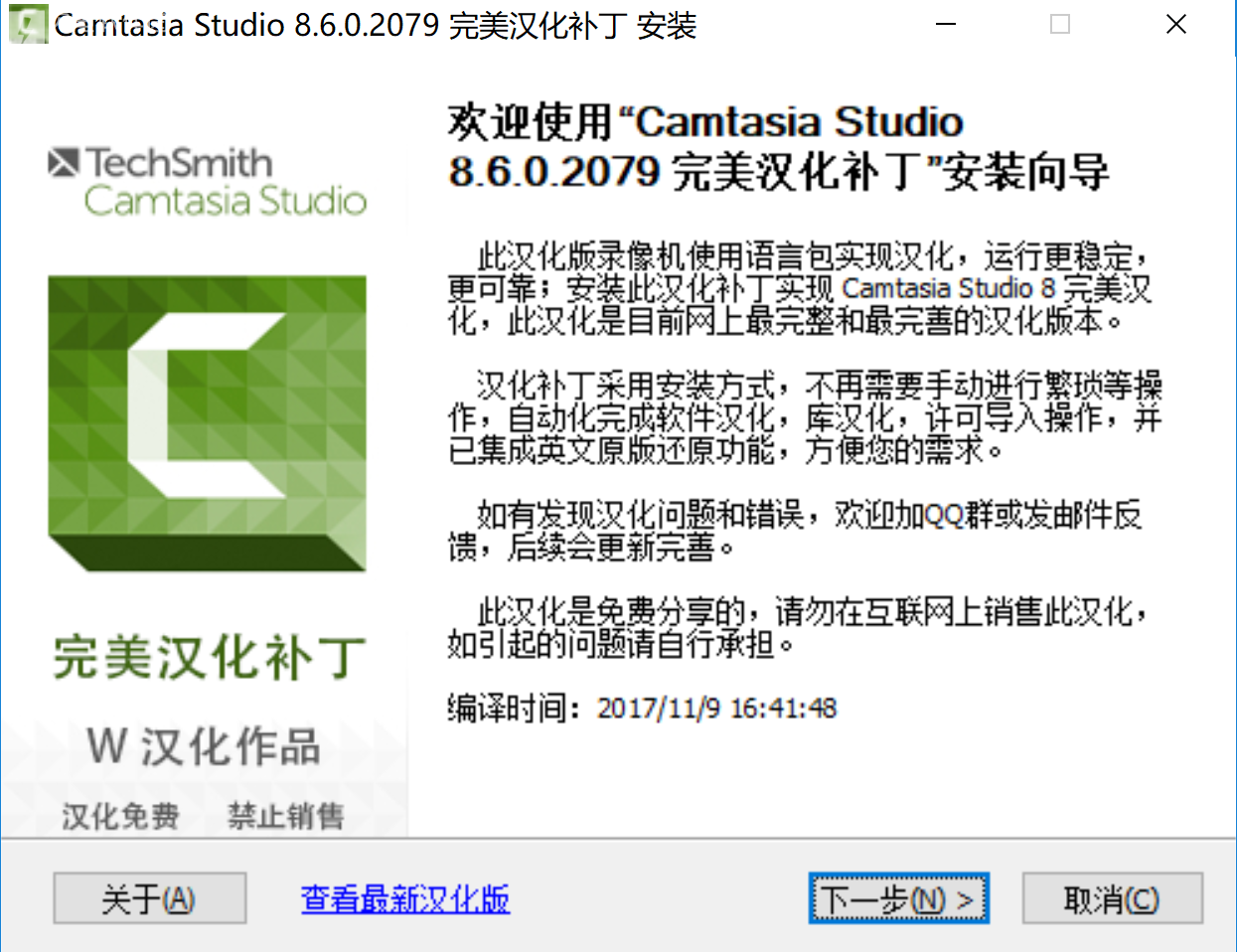
Task: Click the disabled maximize button
Action: (x=1060, y=25)
